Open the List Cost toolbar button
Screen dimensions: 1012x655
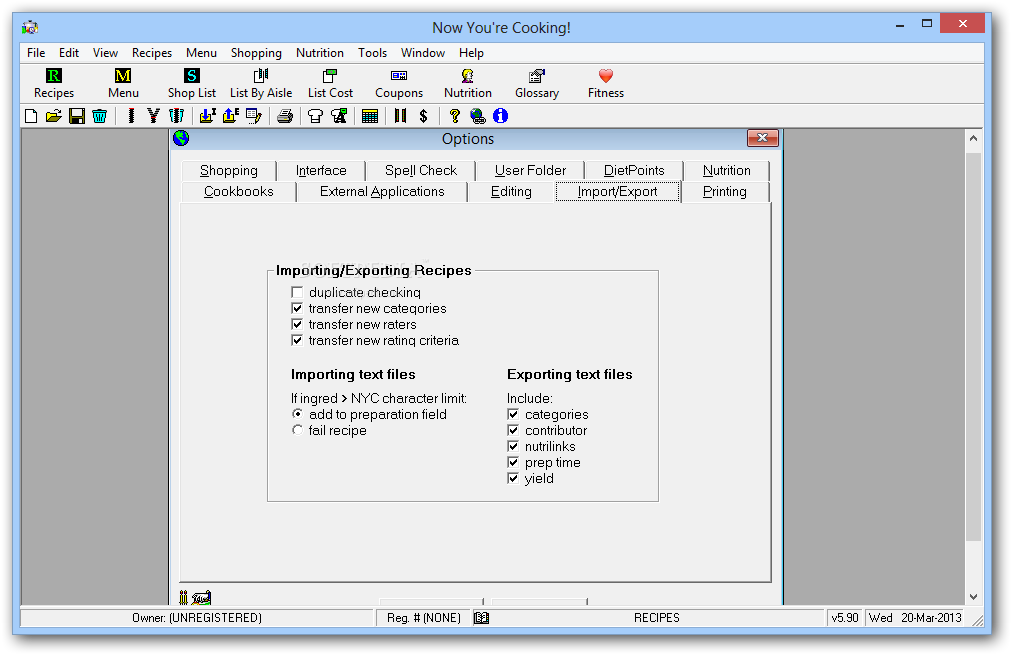click(x=330, y=84)
